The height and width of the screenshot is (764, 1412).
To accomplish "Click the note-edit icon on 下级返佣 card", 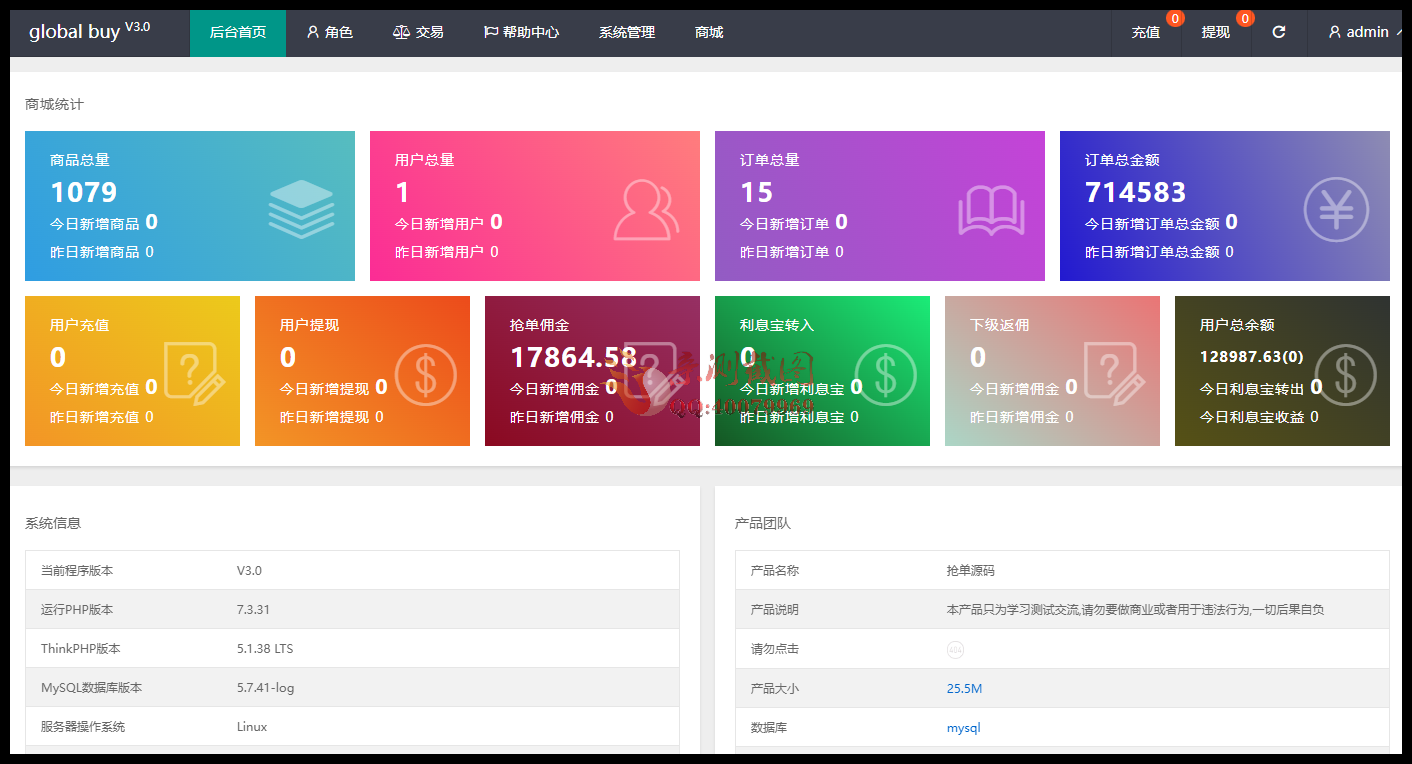I will click(x=1115, y=373).
